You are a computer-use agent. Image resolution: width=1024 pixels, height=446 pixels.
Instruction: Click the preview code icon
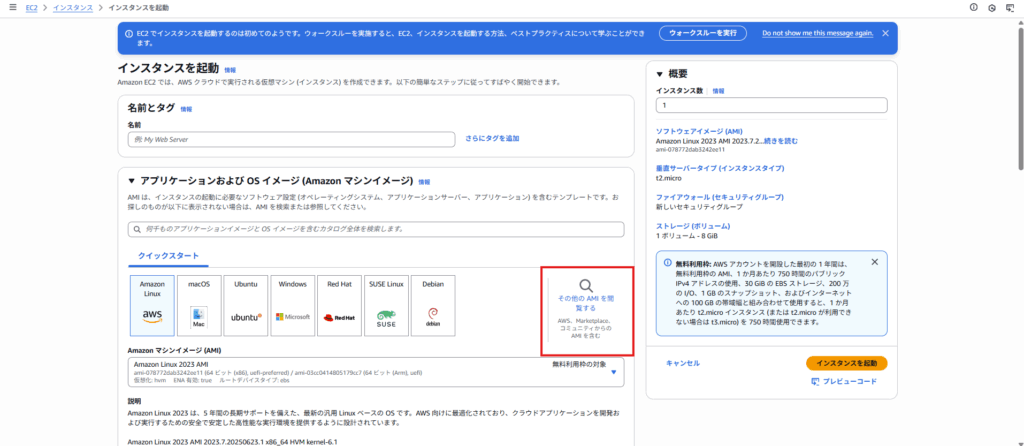(815, 381)
